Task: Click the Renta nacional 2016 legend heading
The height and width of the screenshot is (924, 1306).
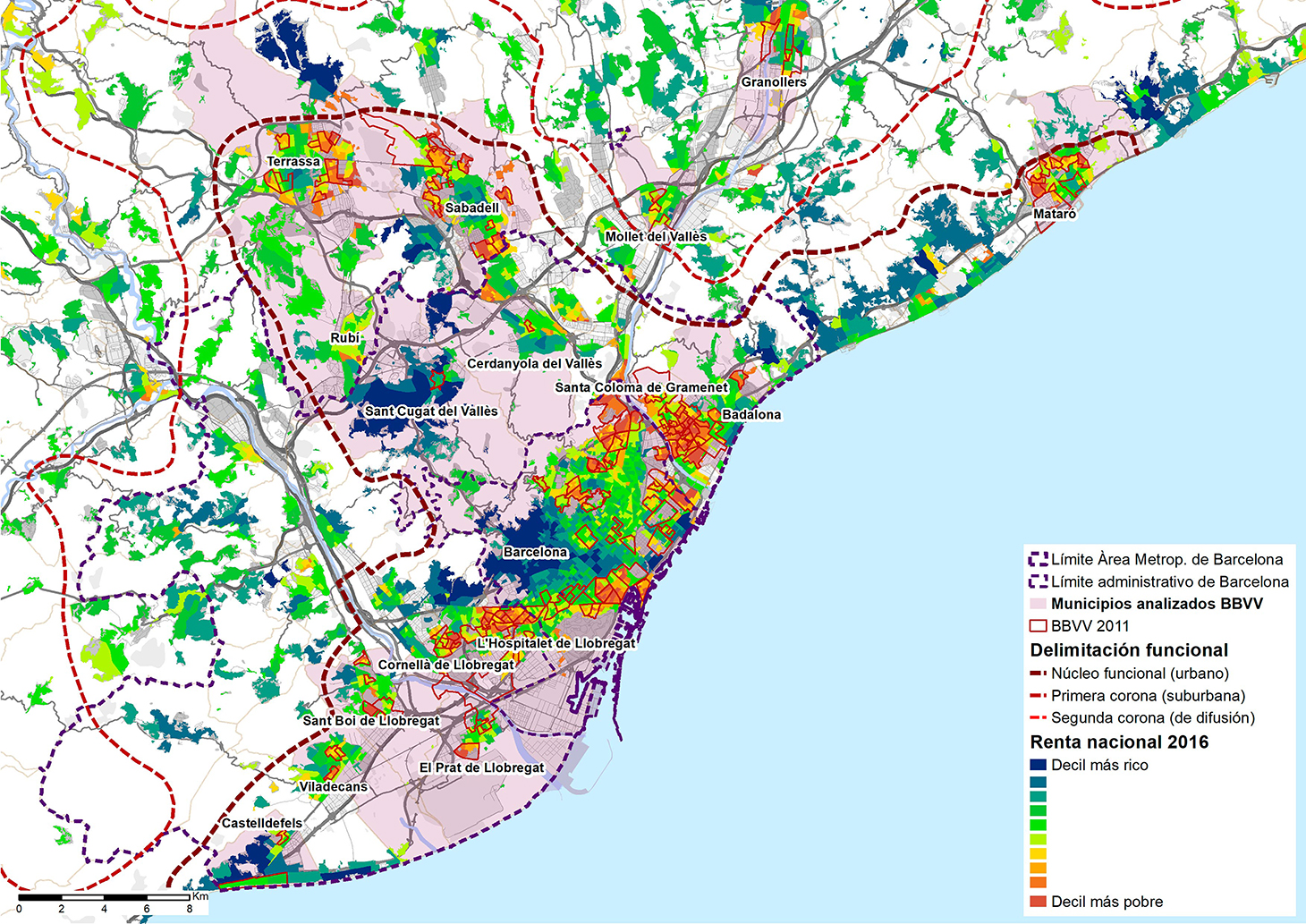Action: (1119, 742)
